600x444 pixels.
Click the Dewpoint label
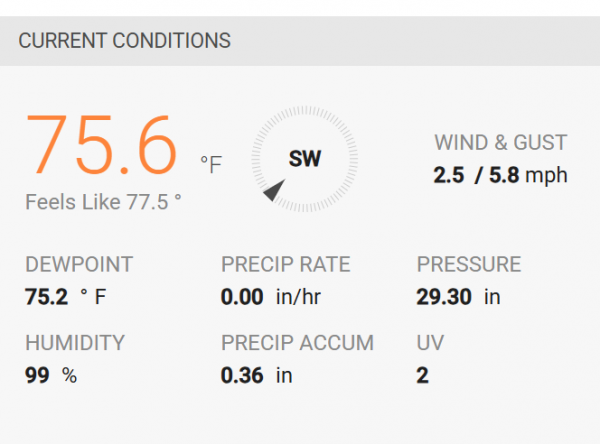(x=79, y=265)
